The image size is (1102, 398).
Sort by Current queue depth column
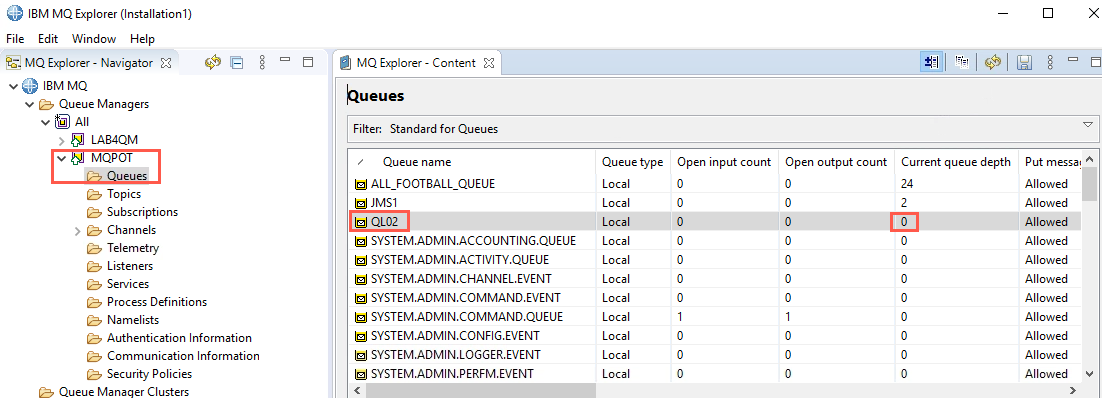click(x=956, y=162)
